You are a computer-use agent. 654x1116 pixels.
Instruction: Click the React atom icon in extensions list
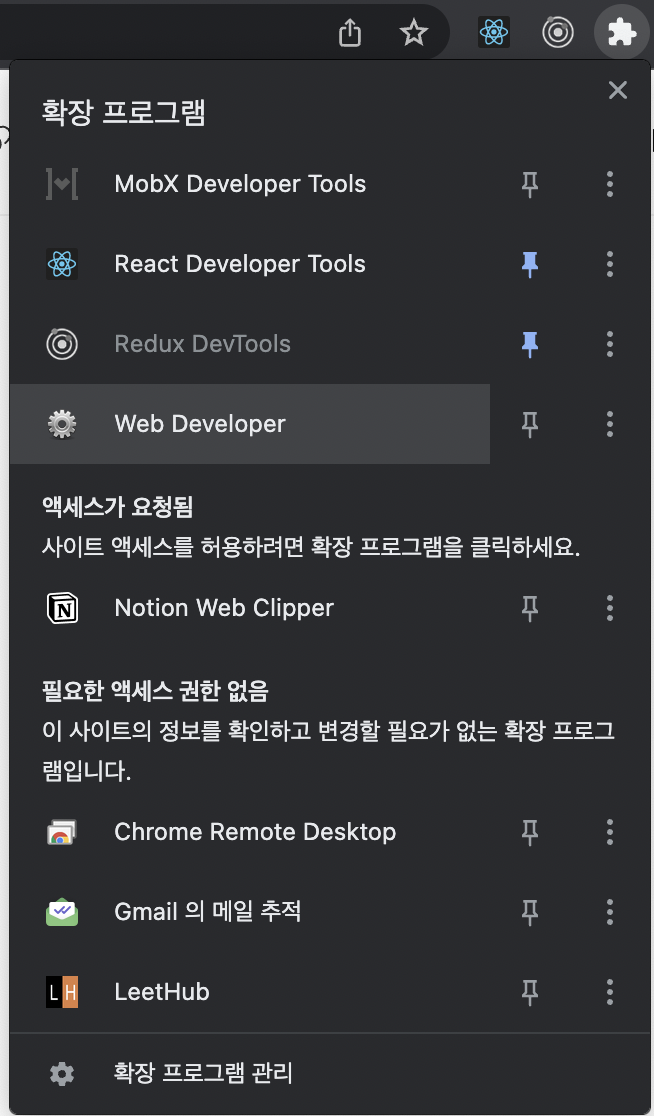62,264
